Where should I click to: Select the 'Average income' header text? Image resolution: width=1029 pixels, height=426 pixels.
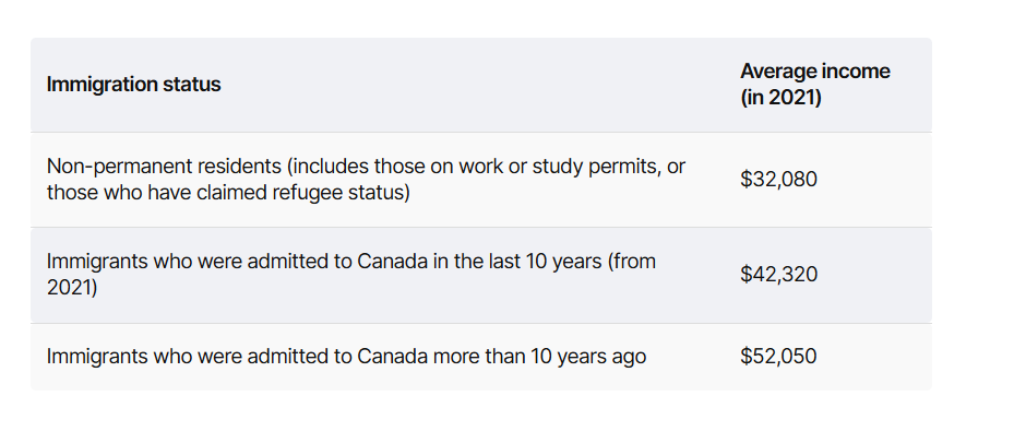815,71
